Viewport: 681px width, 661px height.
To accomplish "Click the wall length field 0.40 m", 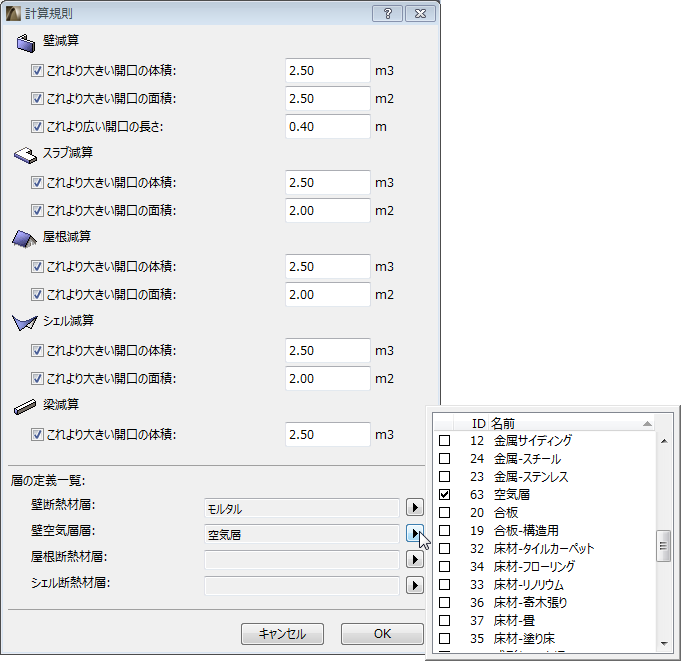I will click(328, 126).
